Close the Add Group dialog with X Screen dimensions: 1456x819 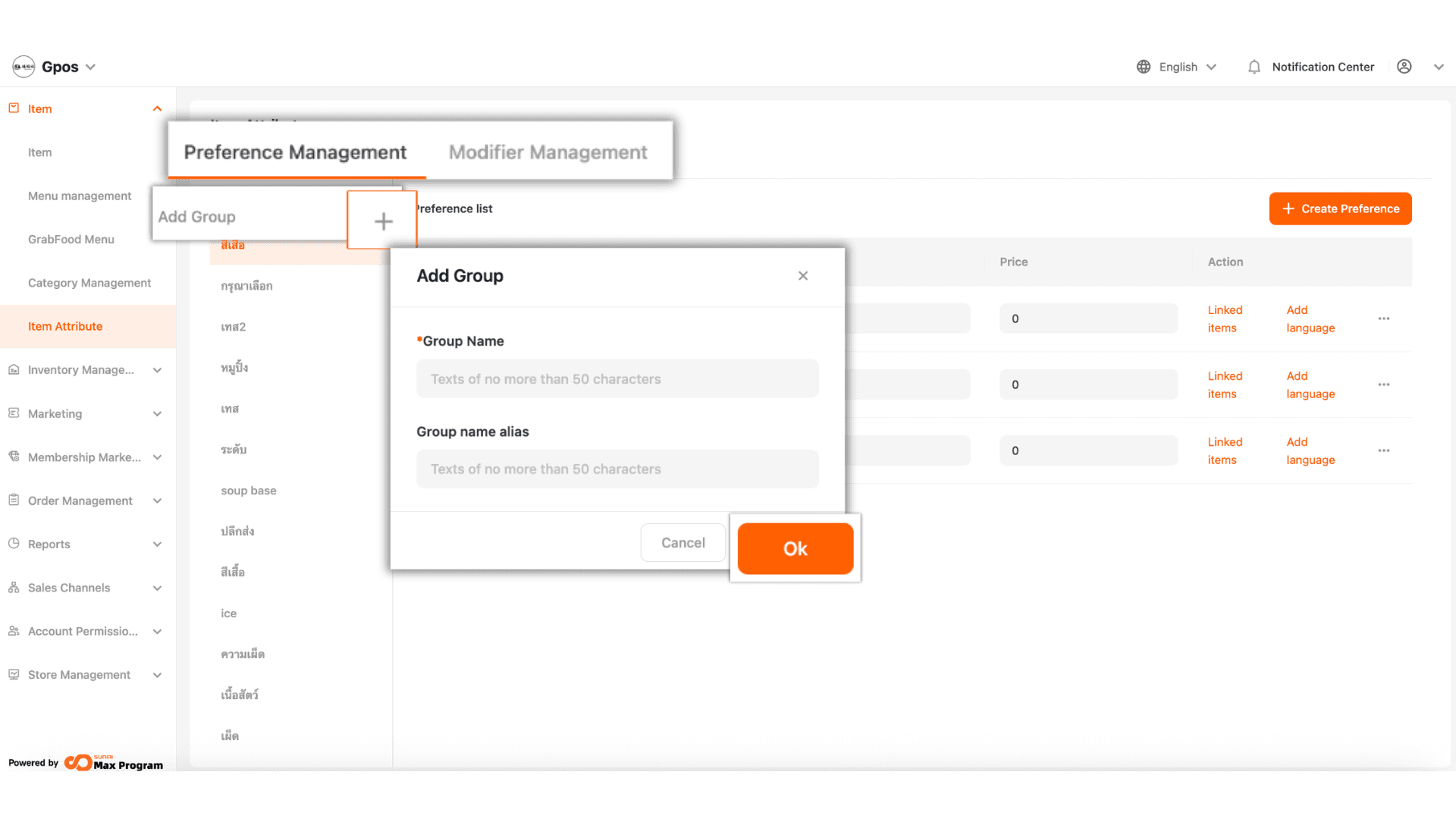[803, 276]
